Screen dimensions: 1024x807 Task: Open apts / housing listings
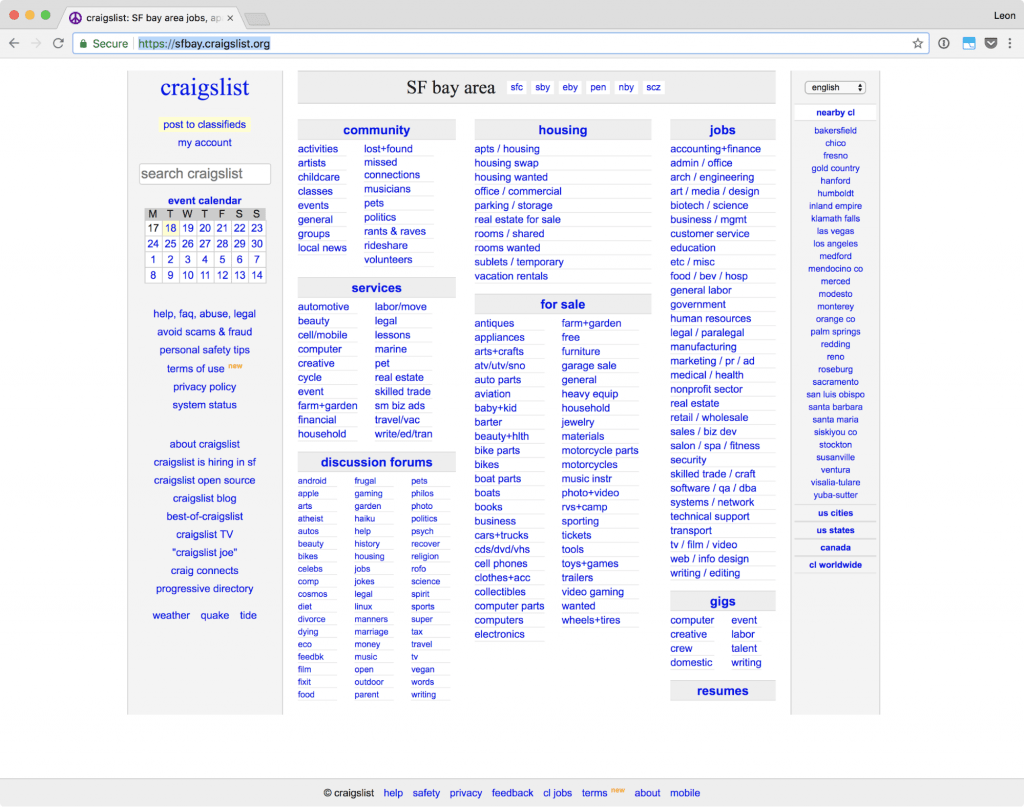[x=507, y=149]
